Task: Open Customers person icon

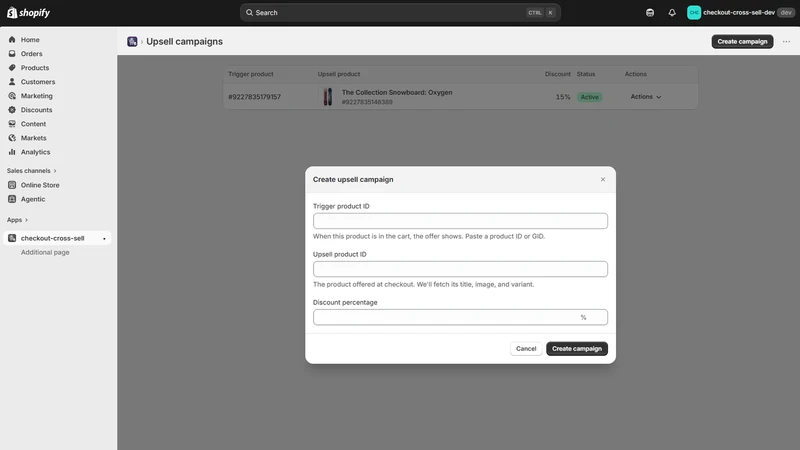Action: (12, 82)
